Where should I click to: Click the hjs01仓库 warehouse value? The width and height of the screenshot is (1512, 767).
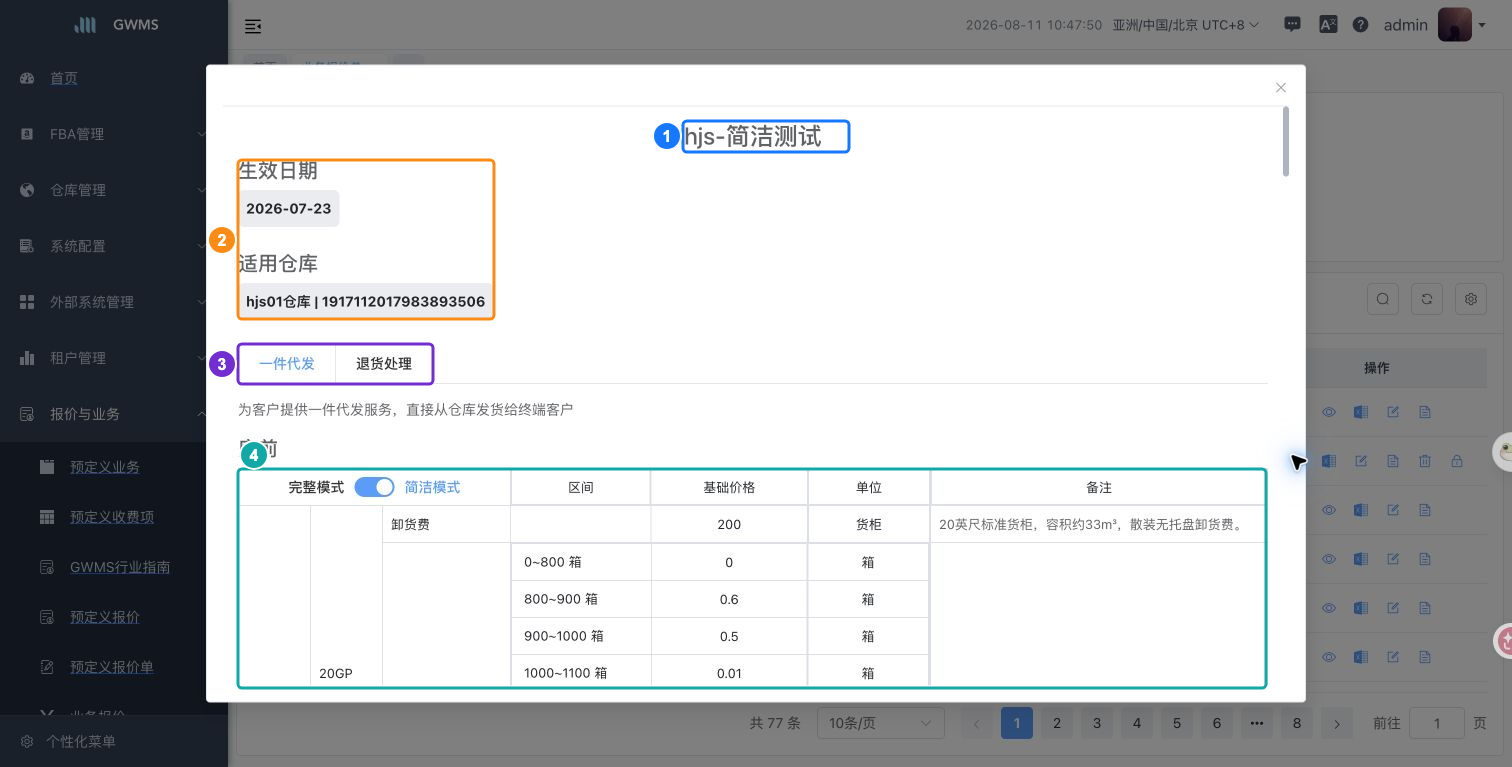tap(366, 301)
